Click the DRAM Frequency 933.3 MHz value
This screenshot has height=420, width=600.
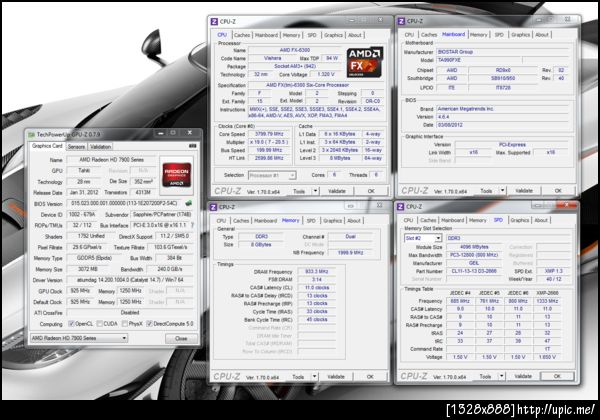316,271
